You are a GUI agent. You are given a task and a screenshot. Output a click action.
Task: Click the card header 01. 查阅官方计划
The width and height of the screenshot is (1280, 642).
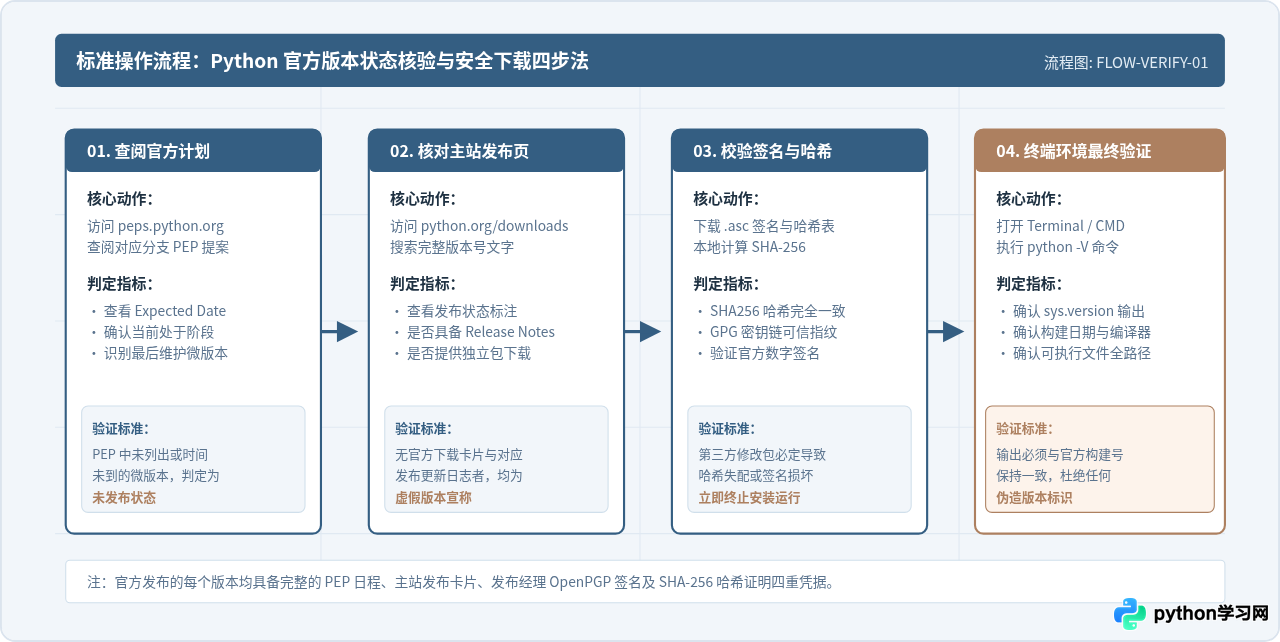[193, 151]
